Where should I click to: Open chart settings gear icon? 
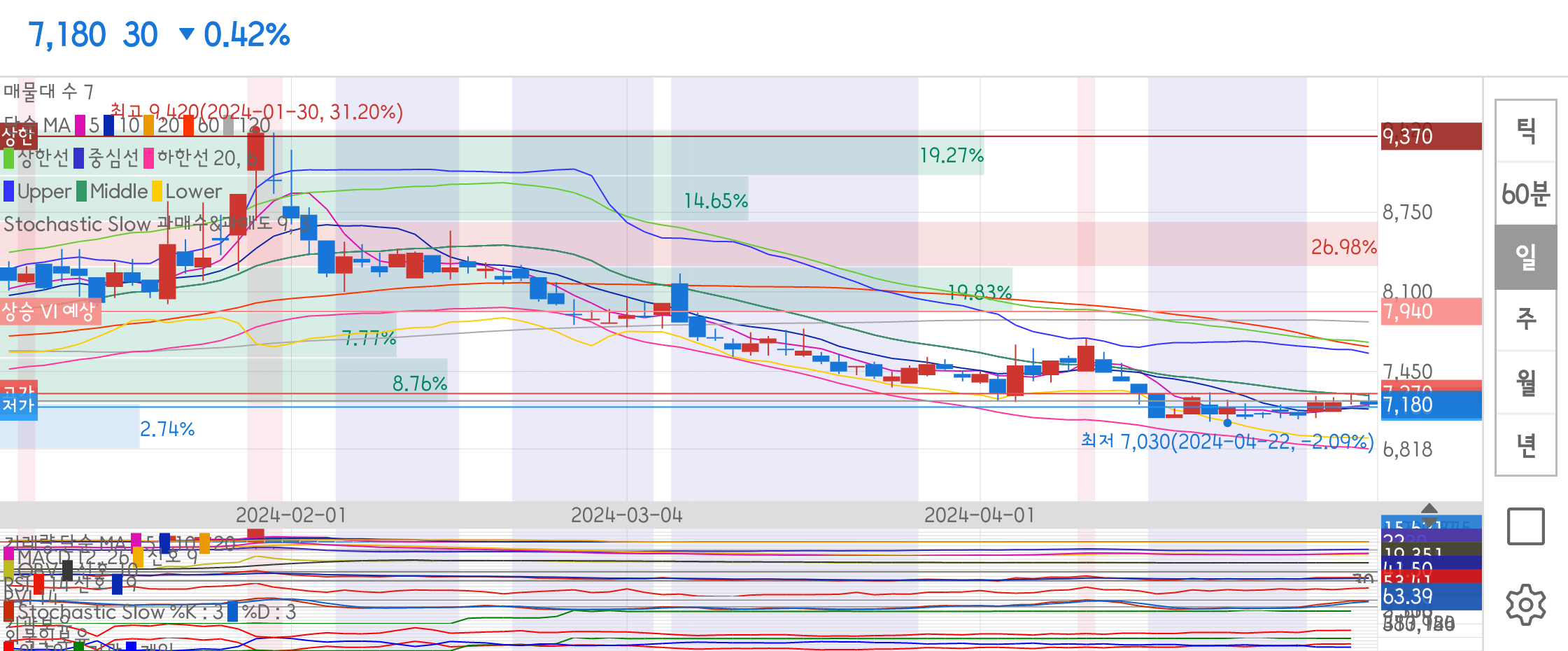1525,604
